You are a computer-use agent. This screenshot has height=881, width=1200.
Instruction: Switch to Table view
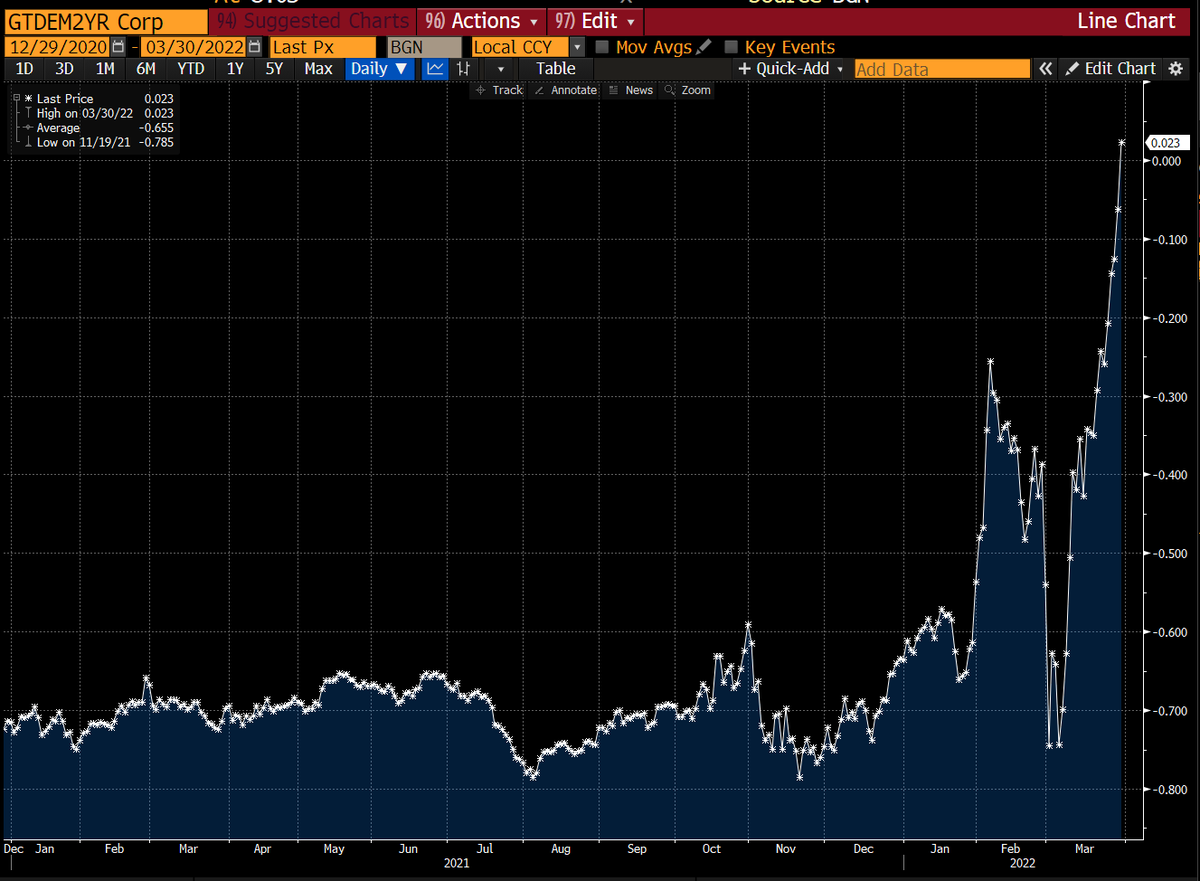point(556,69)
